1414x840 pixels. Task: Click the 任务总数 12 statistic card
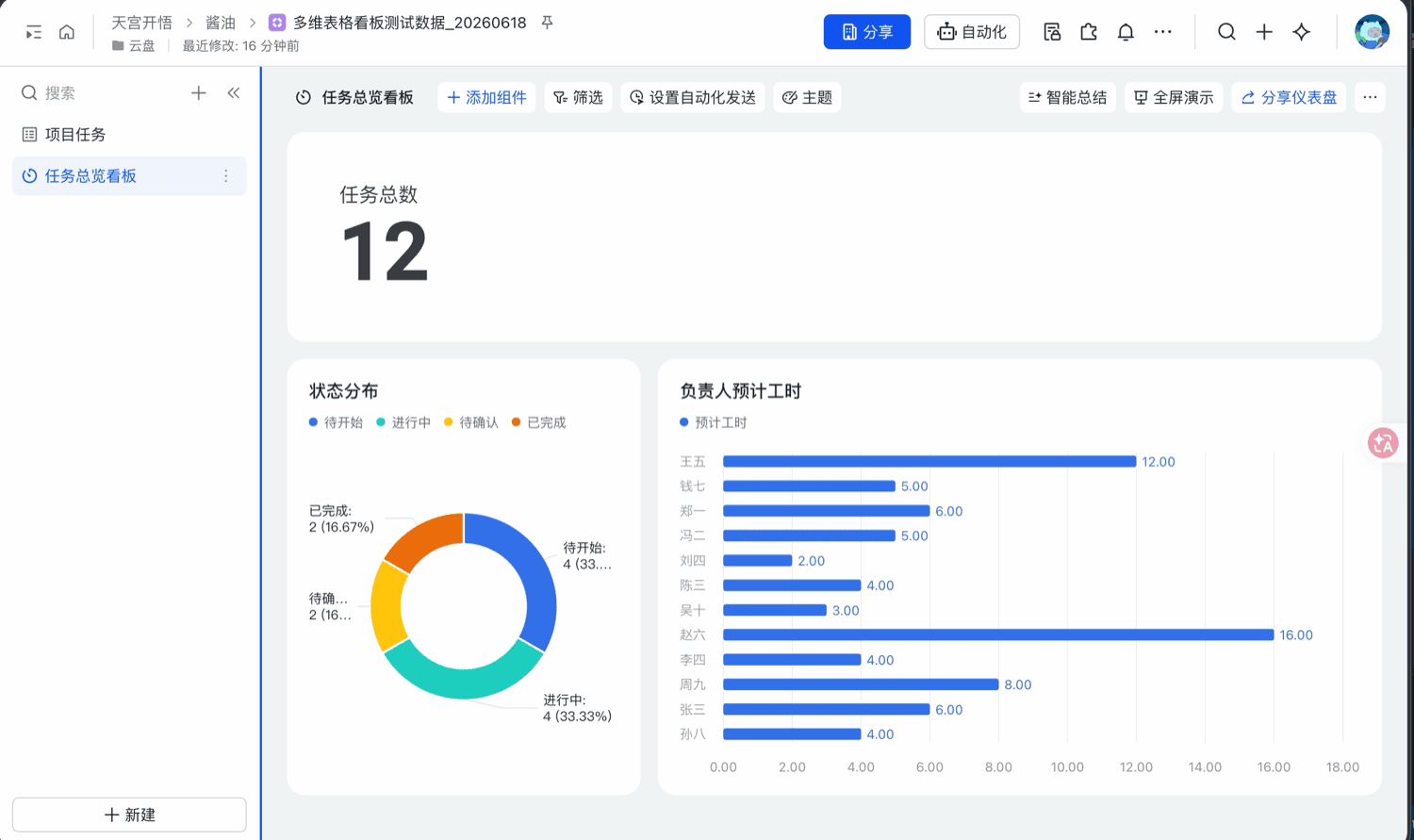834,237
